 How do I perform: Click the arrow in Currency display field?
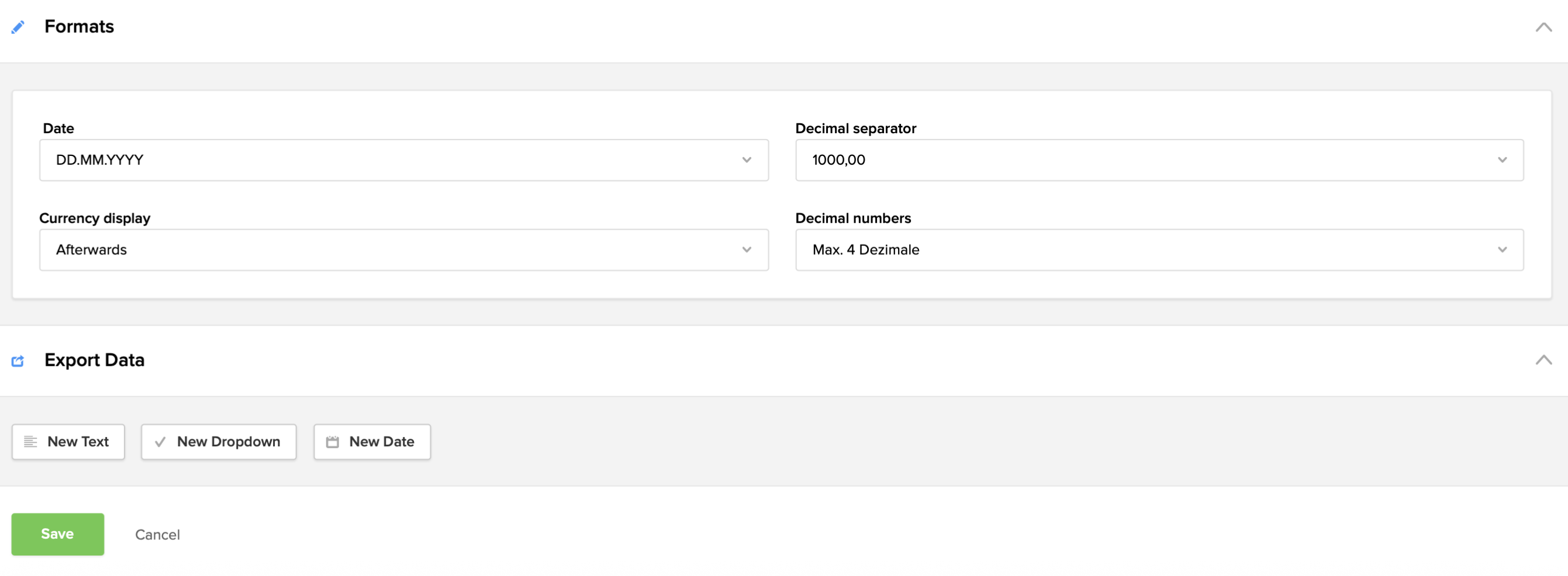coord(746,250)
